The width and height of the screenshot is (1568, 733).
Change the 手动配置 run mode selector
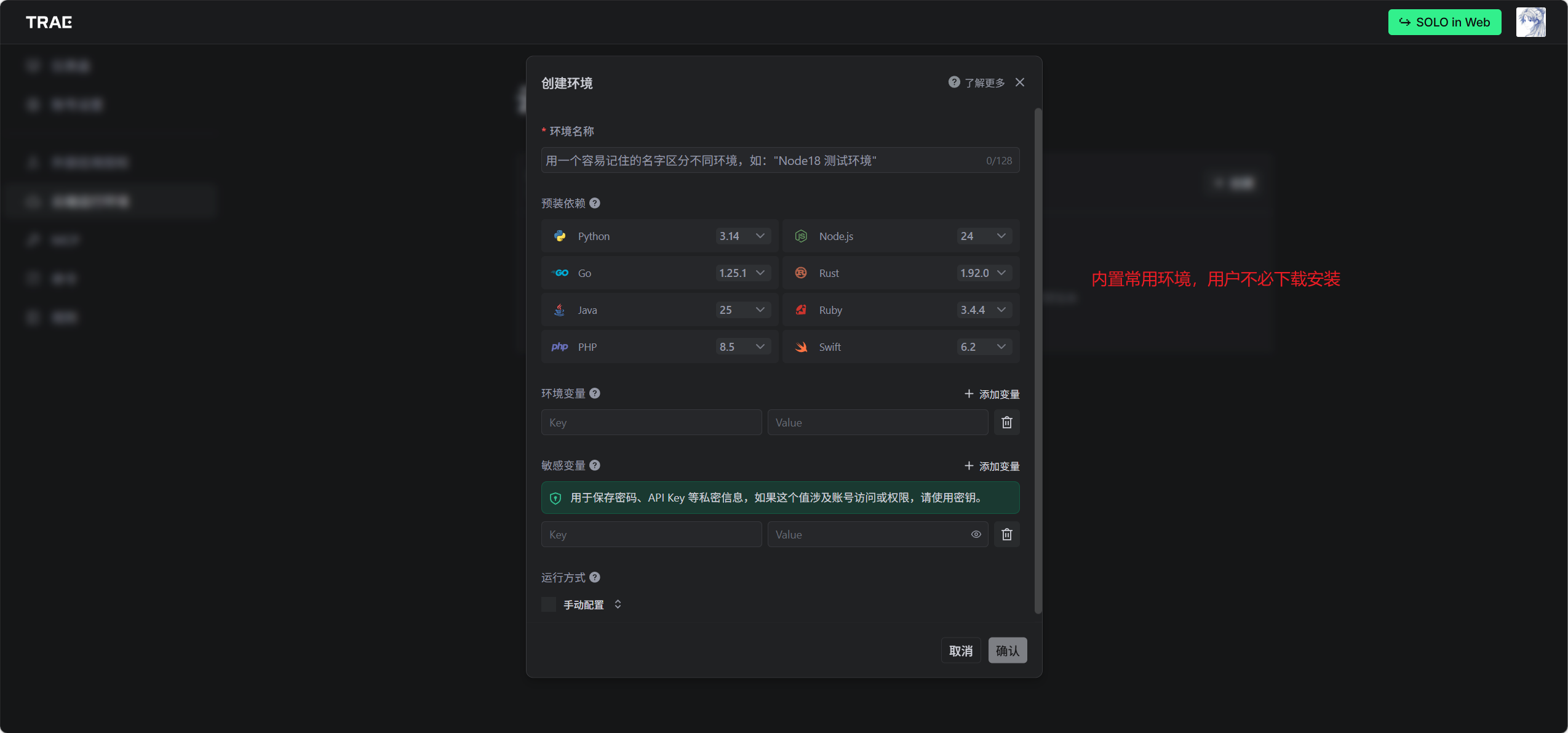click(618, 604)
